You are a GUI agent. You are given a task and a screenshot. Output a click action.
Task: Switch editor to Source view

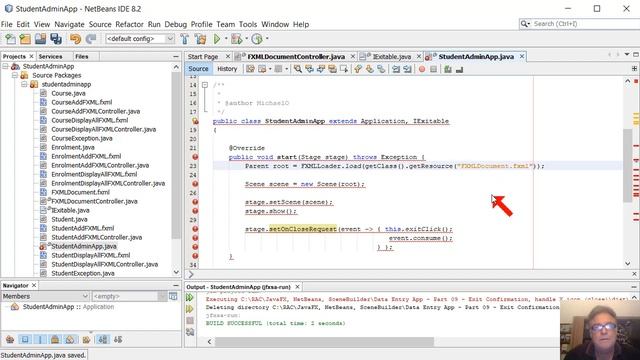point(198,69)
